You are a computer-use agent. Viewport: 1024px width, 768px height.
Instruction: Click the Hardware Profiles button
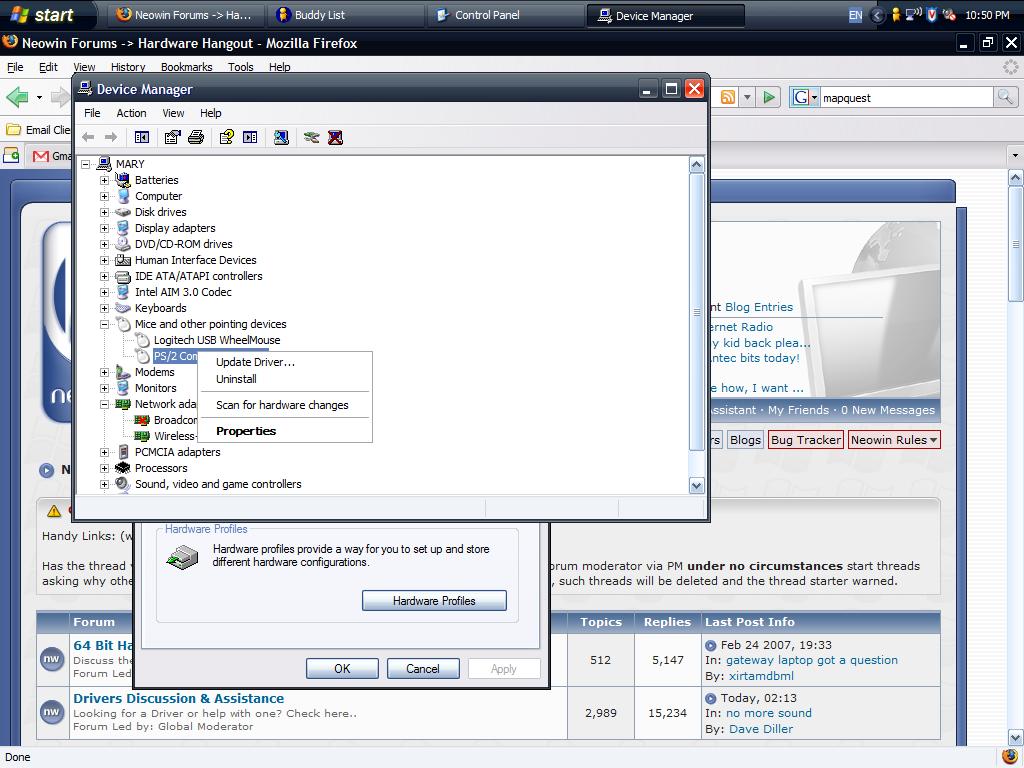click(434, 601)
